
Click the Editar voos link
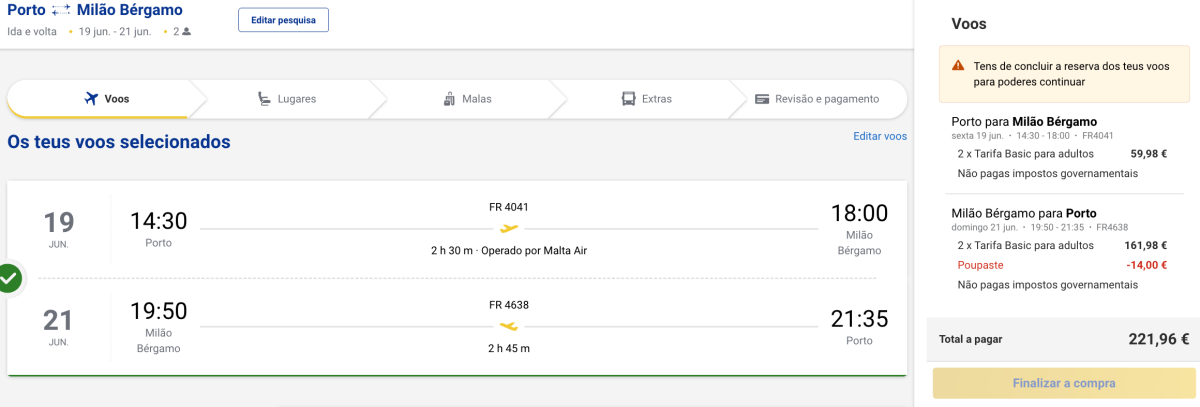tap(880, 136)
